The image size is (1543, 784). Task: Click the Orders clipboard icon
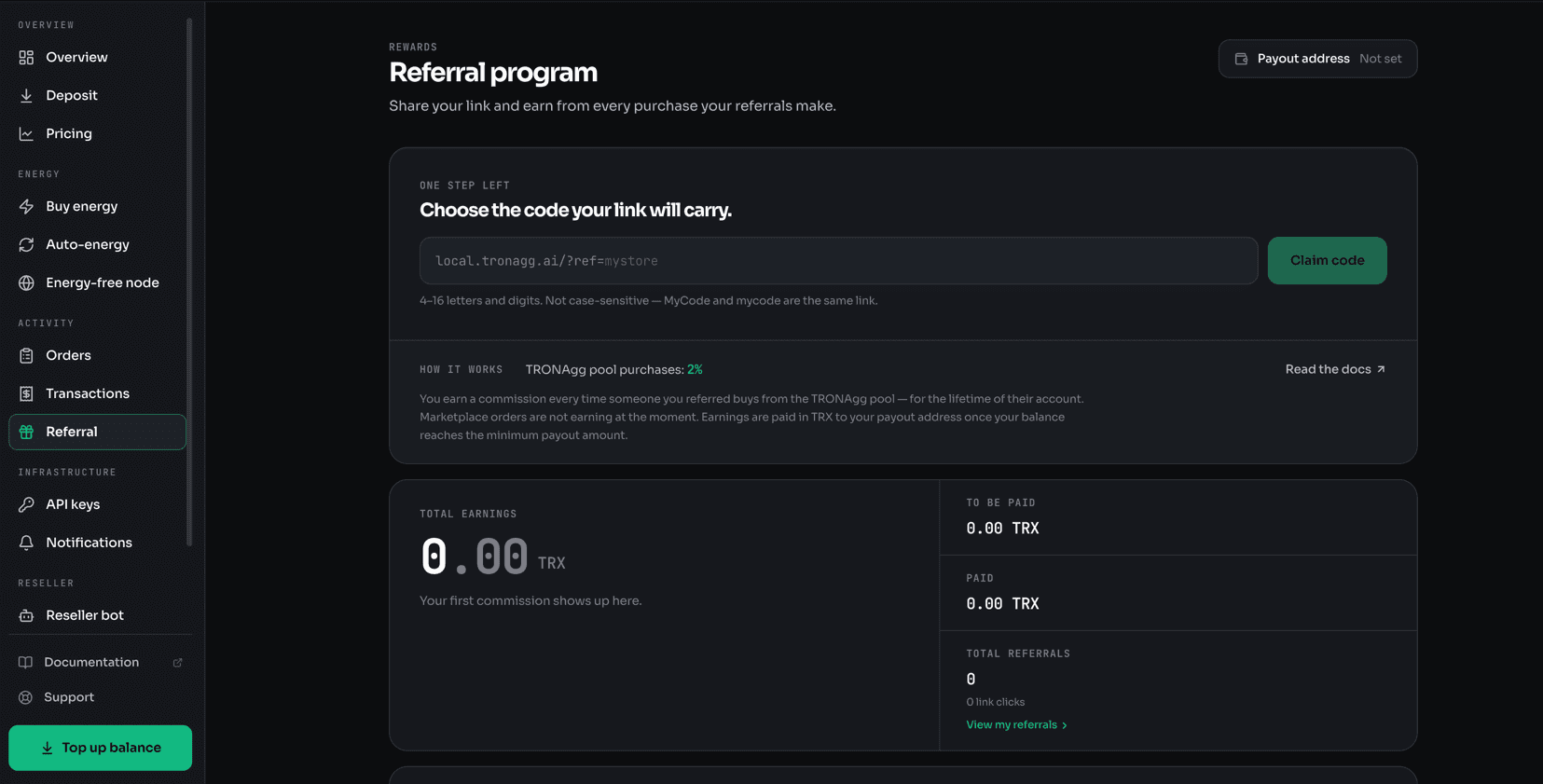(26, 356)
